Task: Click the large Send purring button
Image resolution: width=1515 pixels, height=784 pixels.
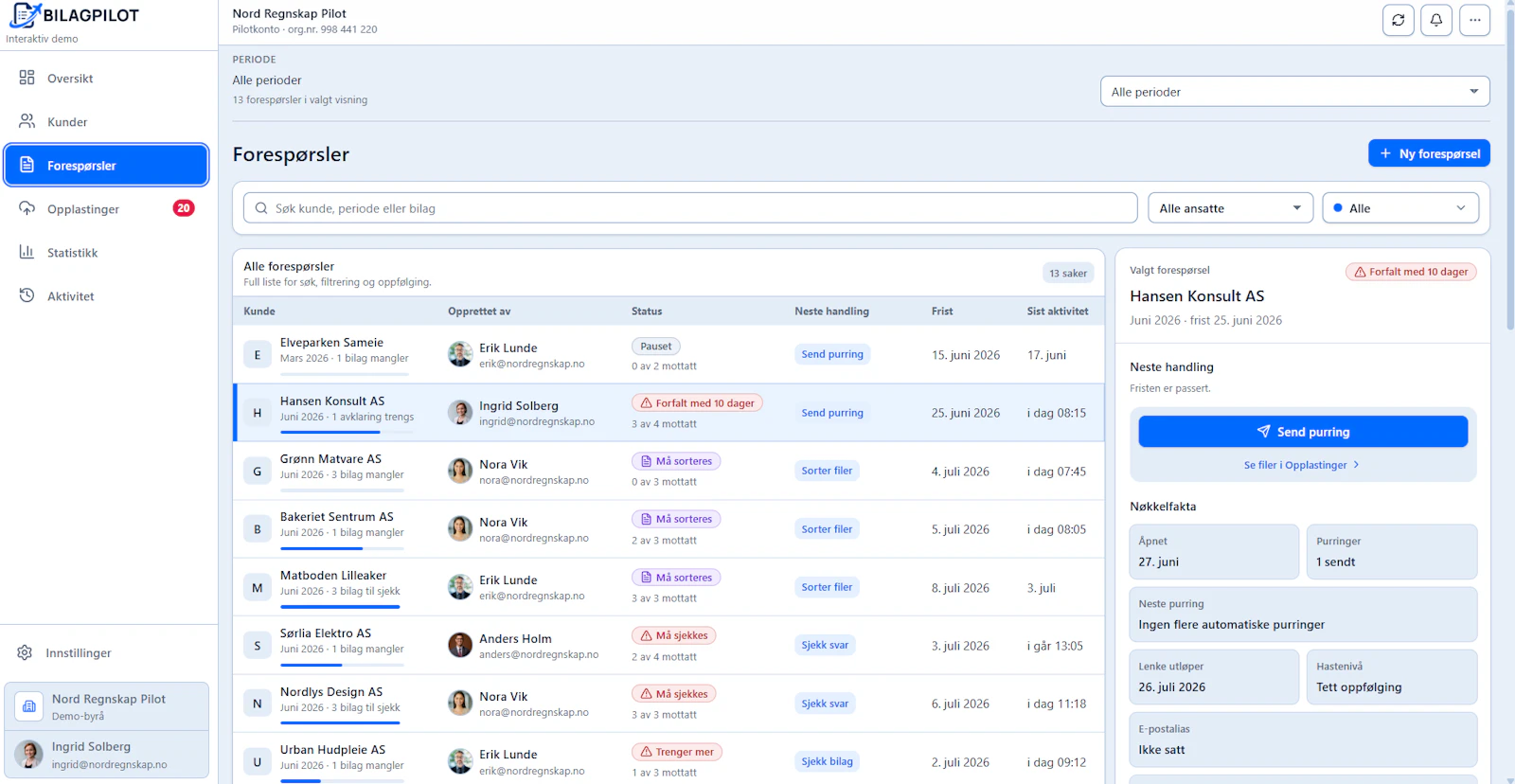Action: 1303,432
